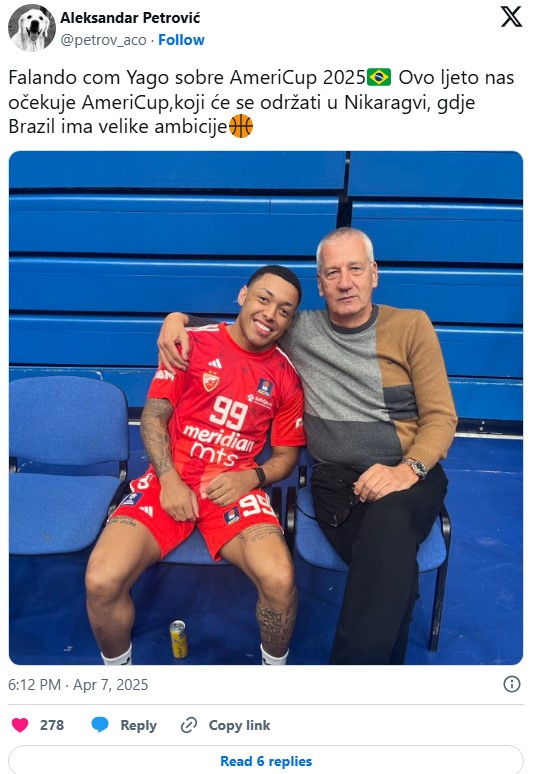
Task: Open the tweet info icon
Action: pyautogui.click(x=512, y=684)
